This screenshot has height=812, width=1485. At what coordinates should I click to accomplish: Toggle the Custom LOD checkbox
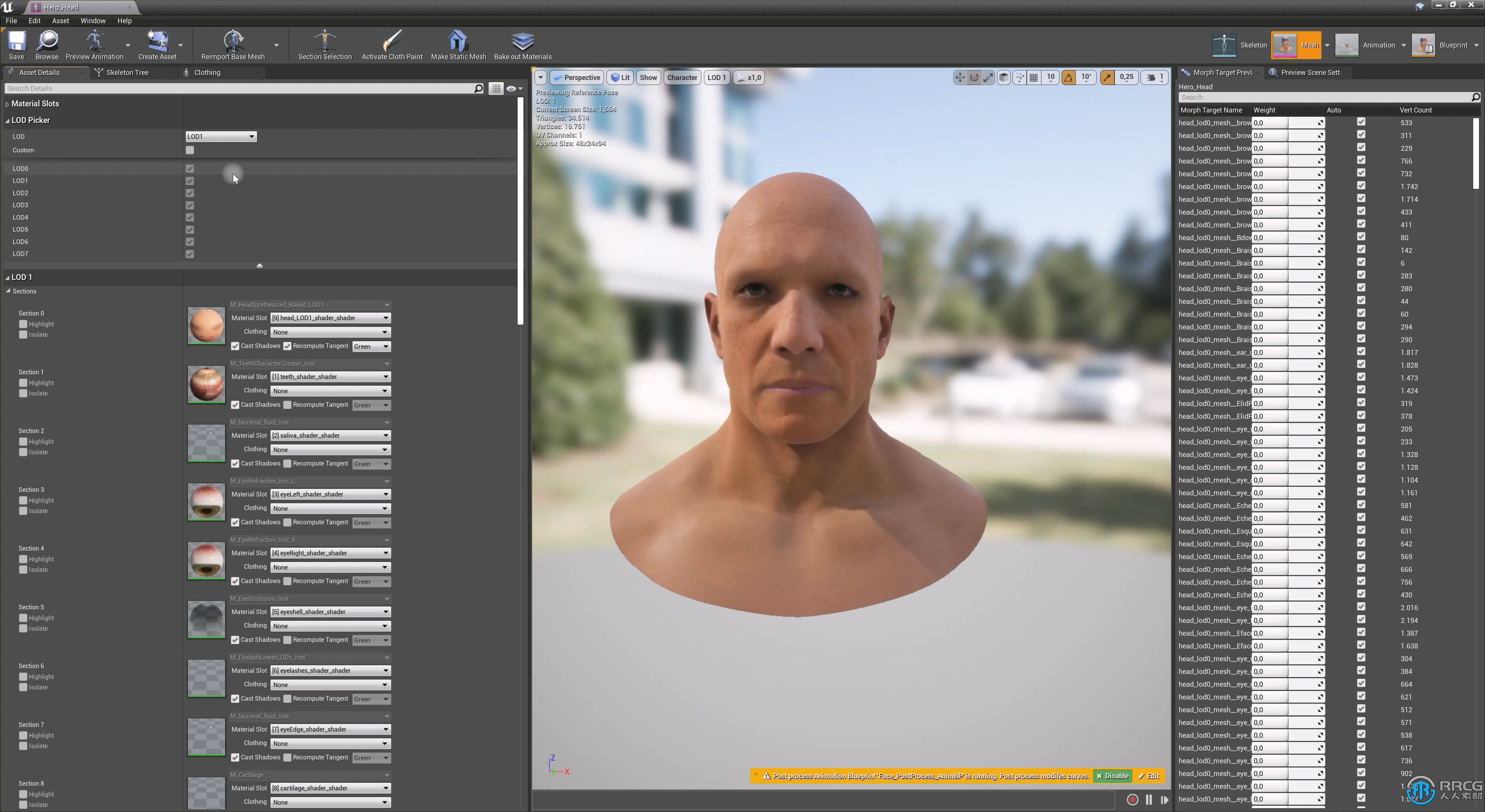[x=189, y=150]
